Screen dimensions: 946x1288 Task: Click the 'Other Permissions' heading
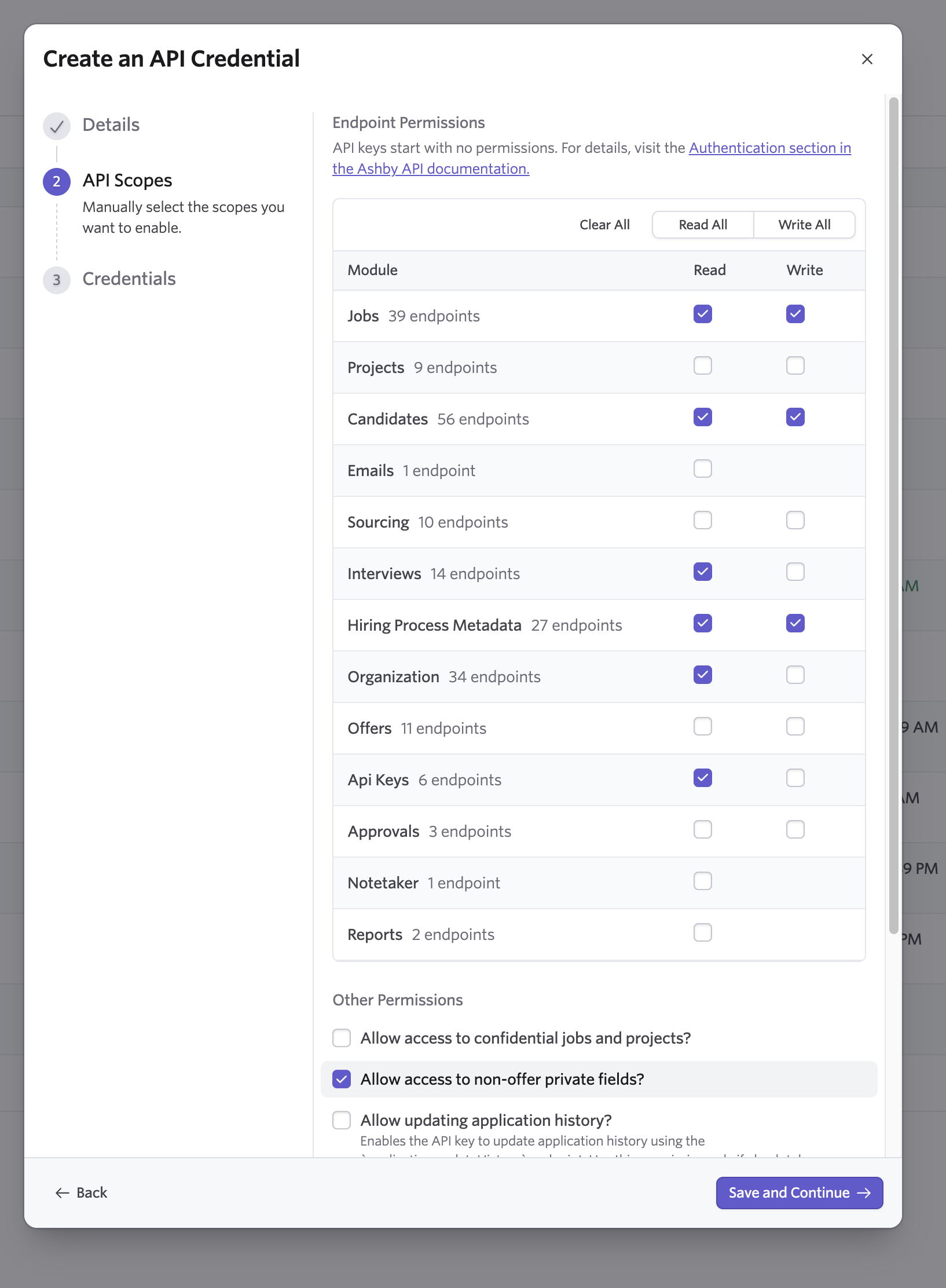[398, 1000]
